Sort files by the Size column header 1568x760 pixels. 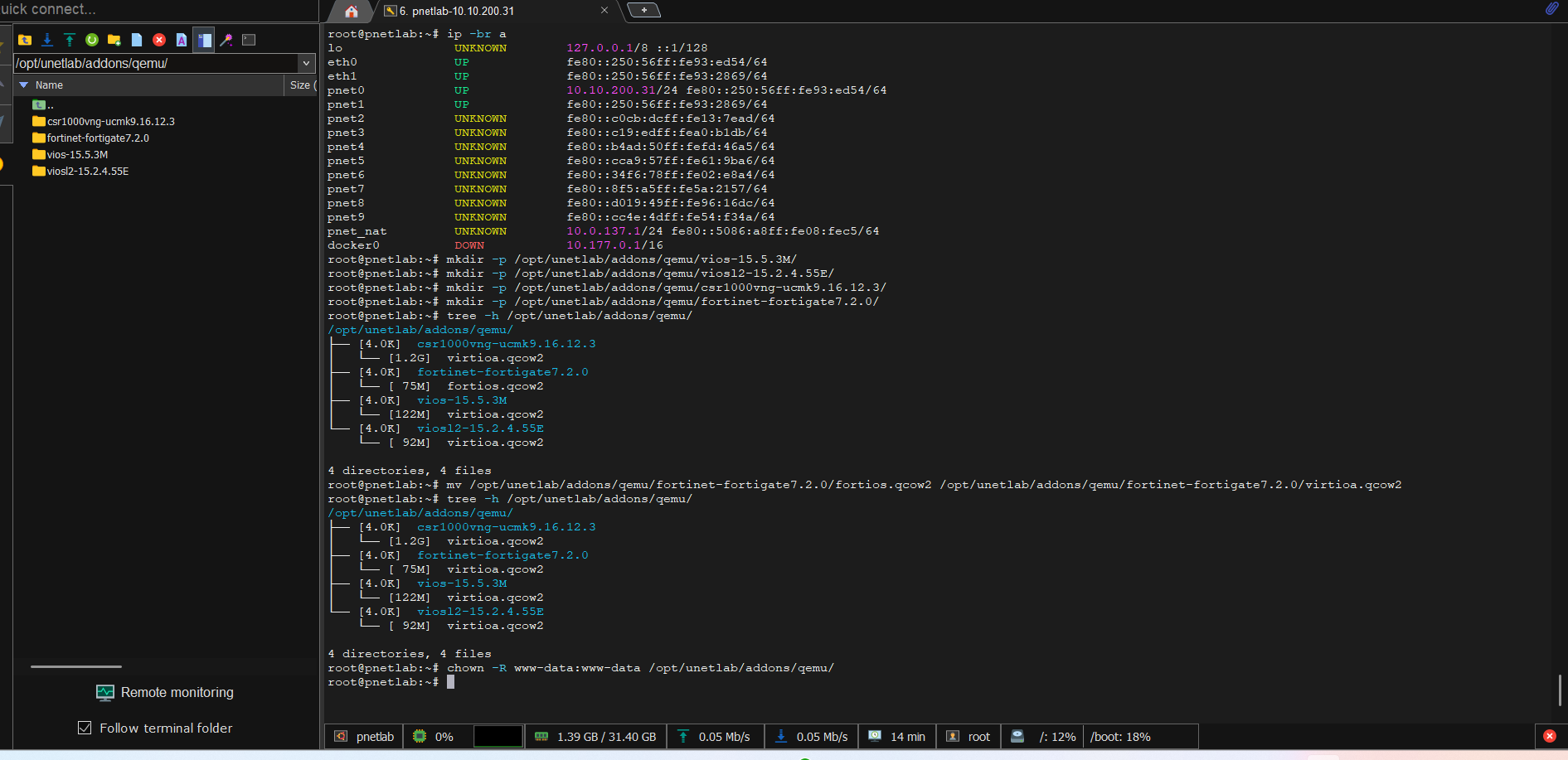coord(301,85)
